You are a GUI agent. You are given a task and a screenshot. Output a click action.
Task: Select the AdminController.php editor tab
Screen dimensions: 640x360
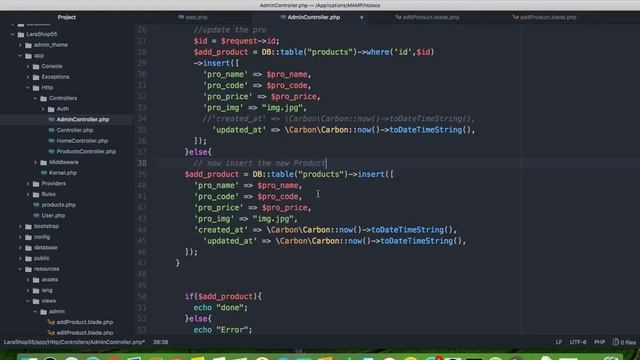(x=310, y=18)
